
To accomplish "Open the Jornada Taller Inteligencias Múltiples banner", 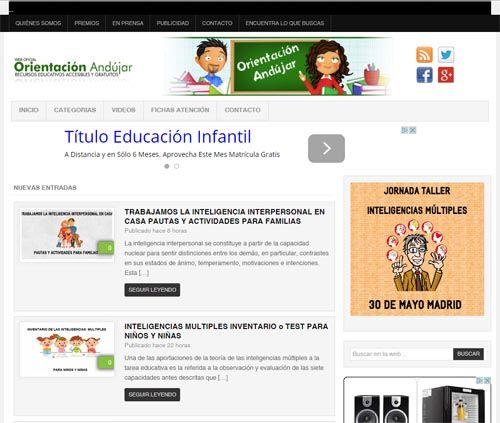I will coord(417,249).
